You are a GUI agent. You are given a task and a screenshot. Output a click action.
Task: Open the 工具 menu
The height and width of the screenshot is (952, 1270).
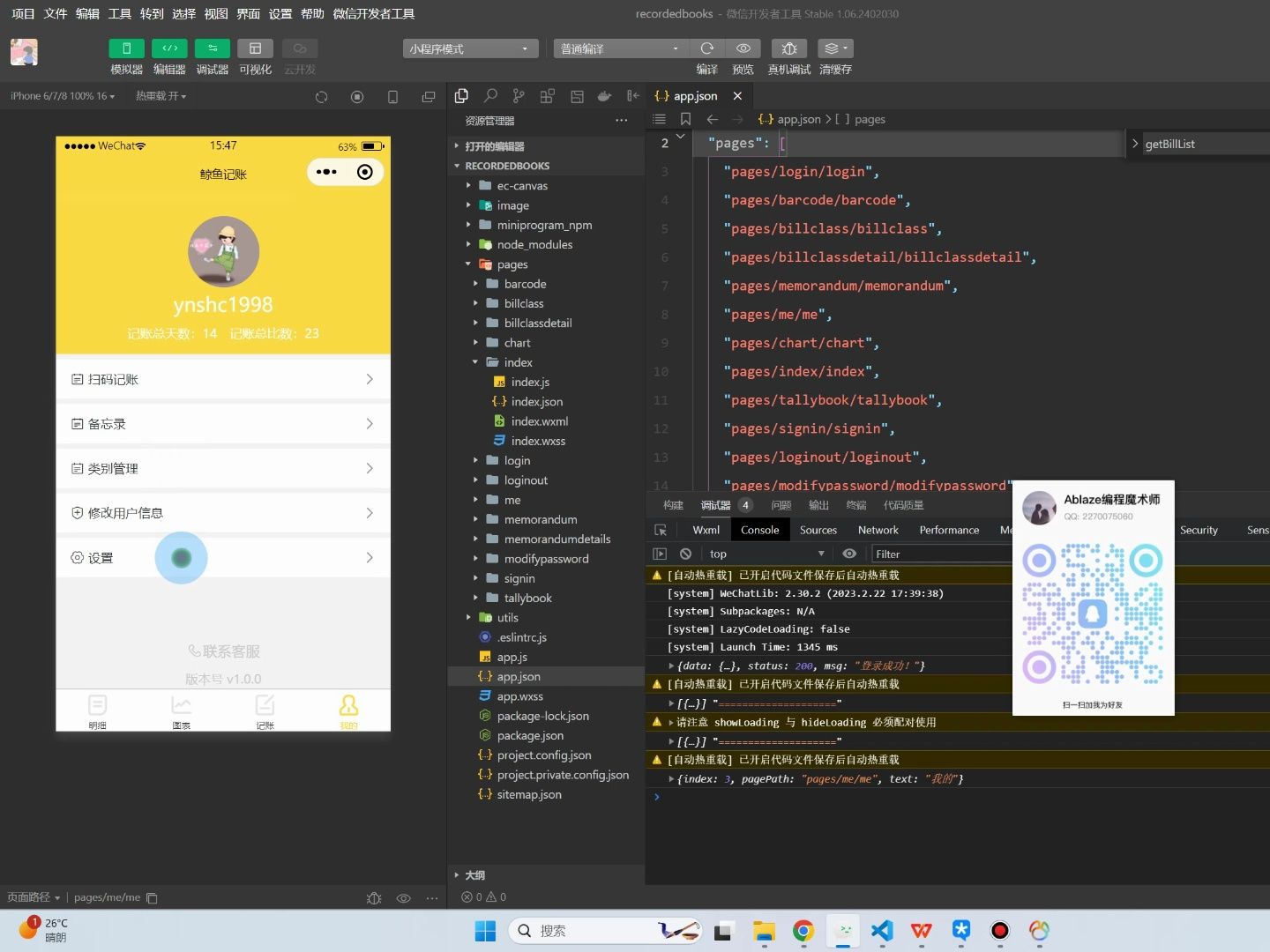pyautogui.click(x=120, y=13)
